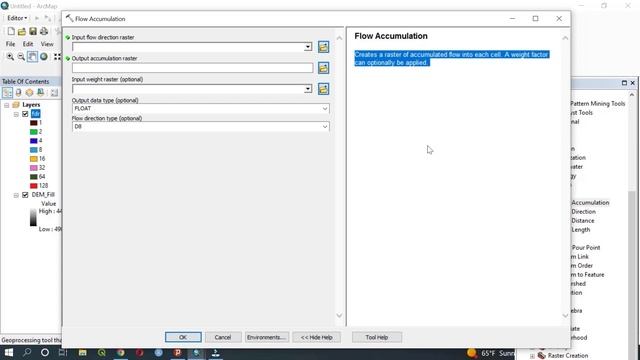Screen dimensions: 640x360
Task: Switch TOC to List By Selection
Action: tap(40, 93)
